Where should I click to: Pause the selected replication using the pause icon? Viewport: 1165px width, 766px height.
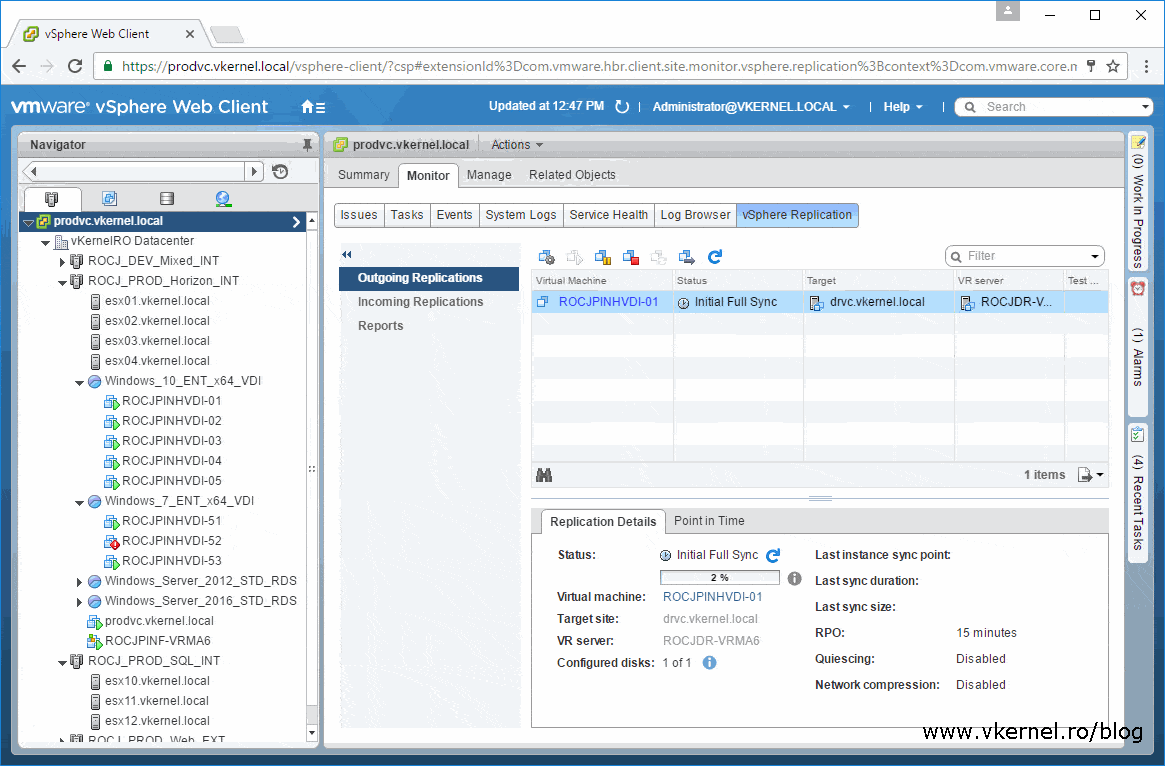coord(604,257)
